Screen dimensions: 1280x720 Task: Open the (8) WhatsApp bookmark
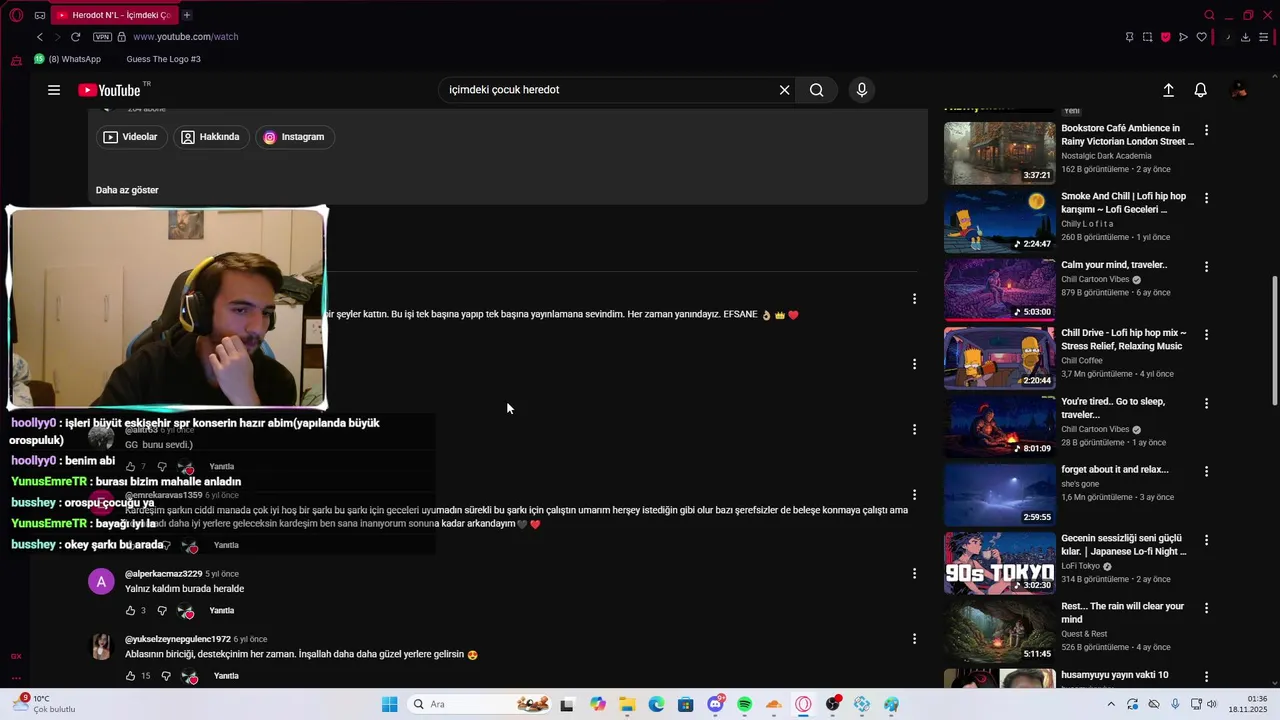tap(68, 59)
